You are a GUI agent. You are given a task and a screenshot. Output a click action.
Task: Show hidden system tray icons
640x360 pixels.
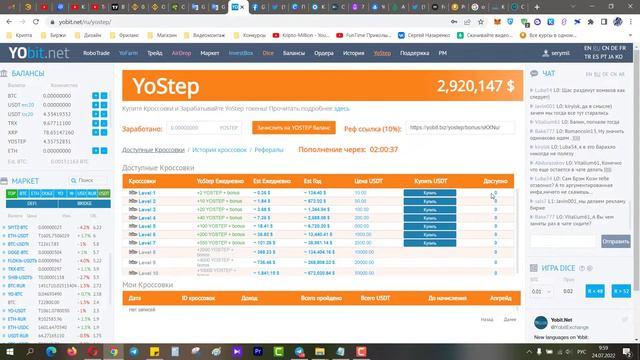[x=529, y=351]
